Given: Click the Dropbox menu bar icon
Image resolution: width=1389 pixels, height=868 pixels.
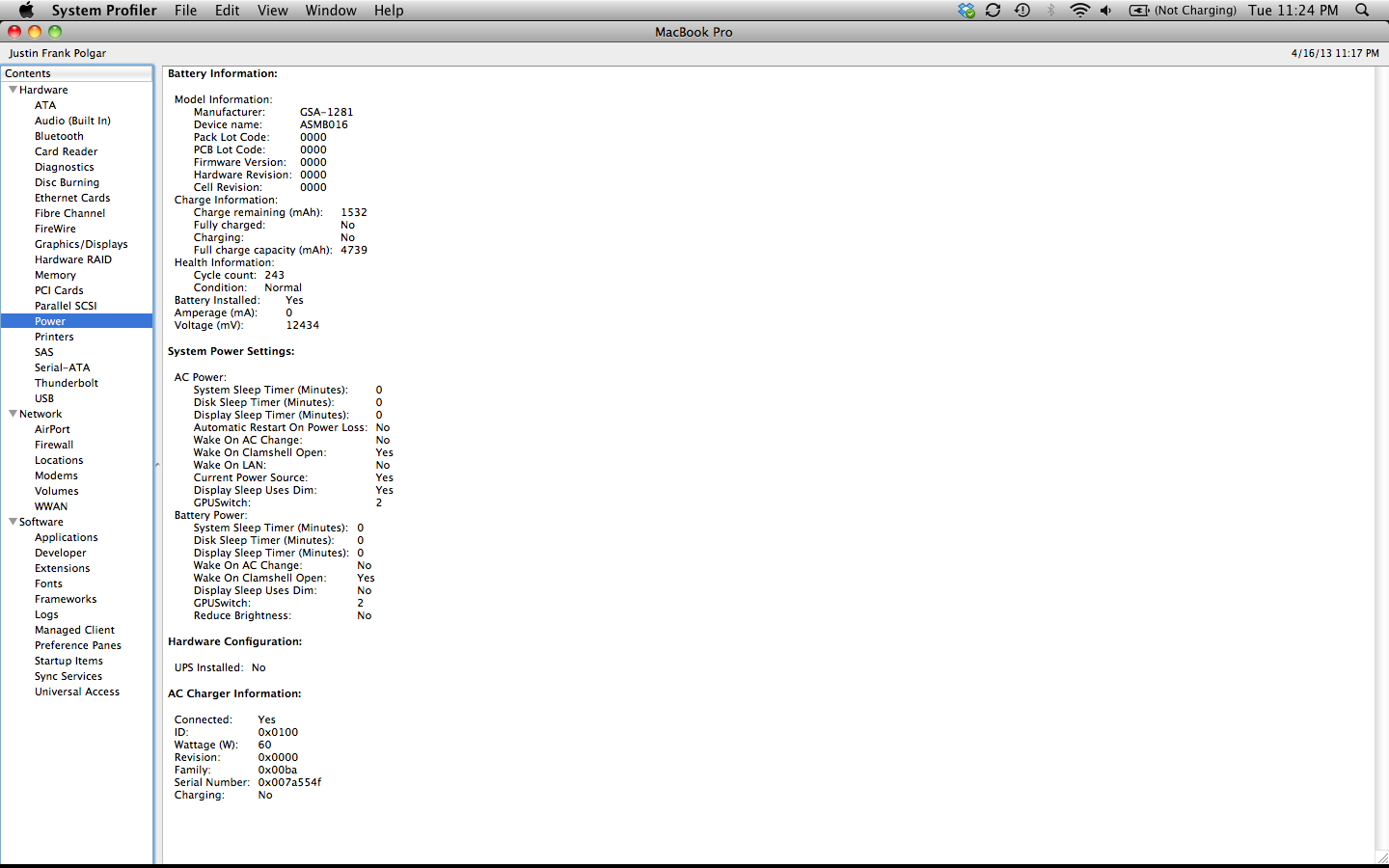Looking at the screenshot, I should [x=967, y=10].
